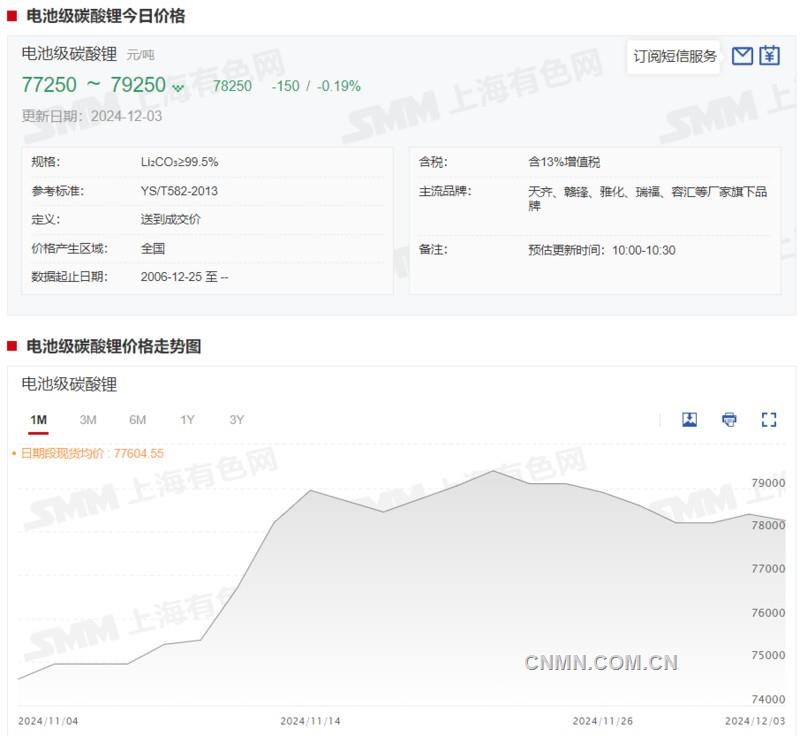The width and height of the screenshot is (800, 736).
Task: Select the 1M time range tab
Action: pos(39,420)
